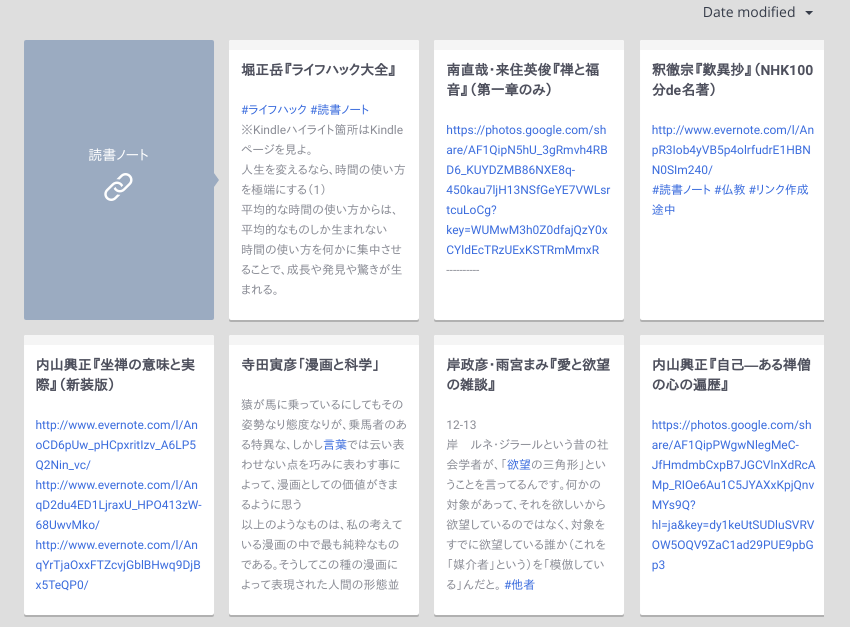This screenshot has height=627, width=850.
Task: Click text ※Kindleハイライト箇所はKindle
Action: 323,130
